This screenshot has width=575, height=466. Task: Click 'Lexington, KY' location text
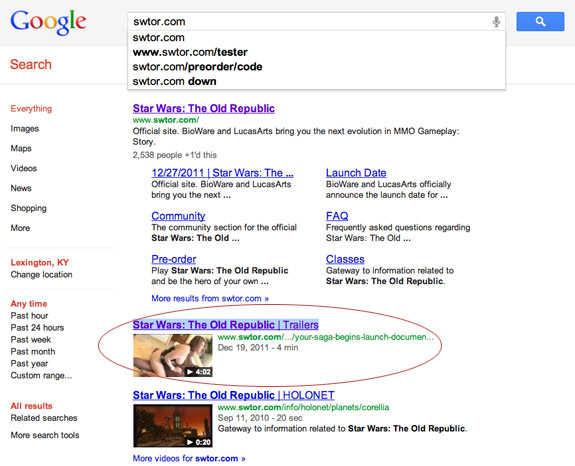coord(40,263)
